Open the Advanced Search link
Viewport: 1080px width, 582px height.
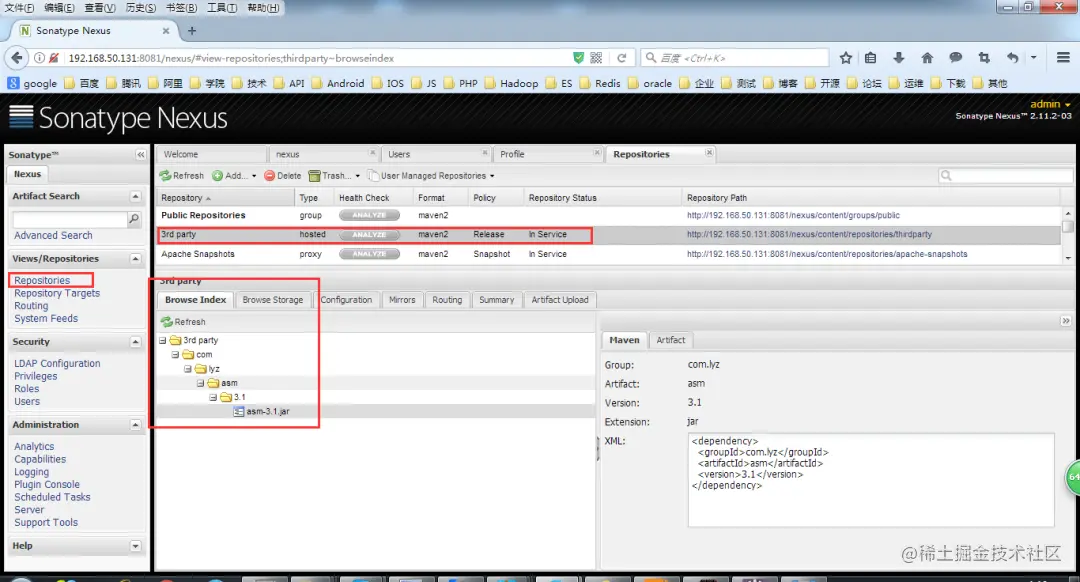tap(53, 236)
